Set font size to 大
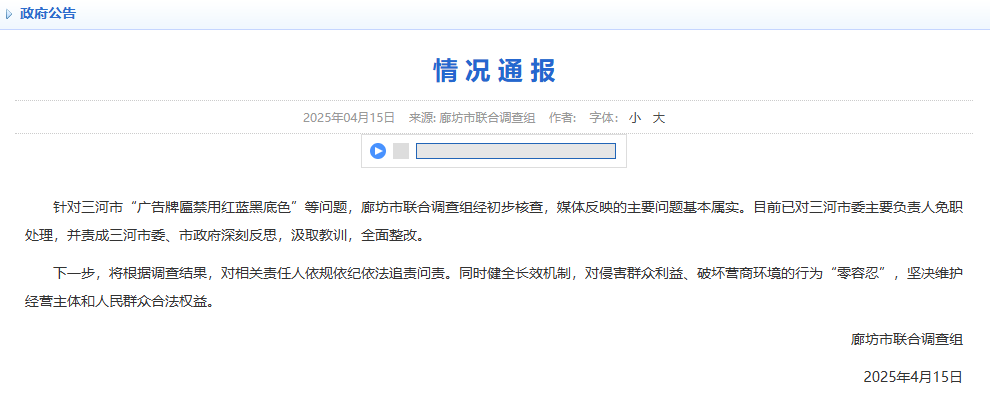 pos(659,117)
